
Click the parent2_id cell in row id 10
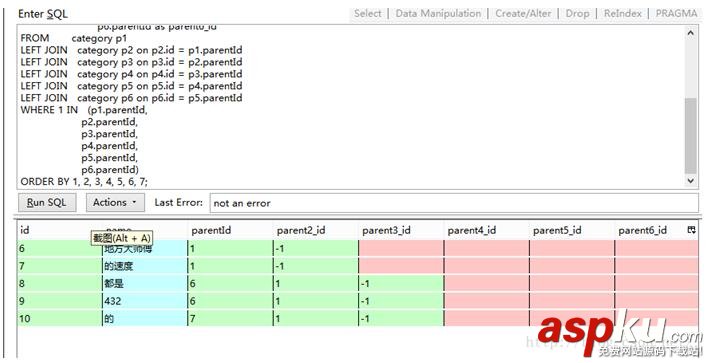pos(315,318)
